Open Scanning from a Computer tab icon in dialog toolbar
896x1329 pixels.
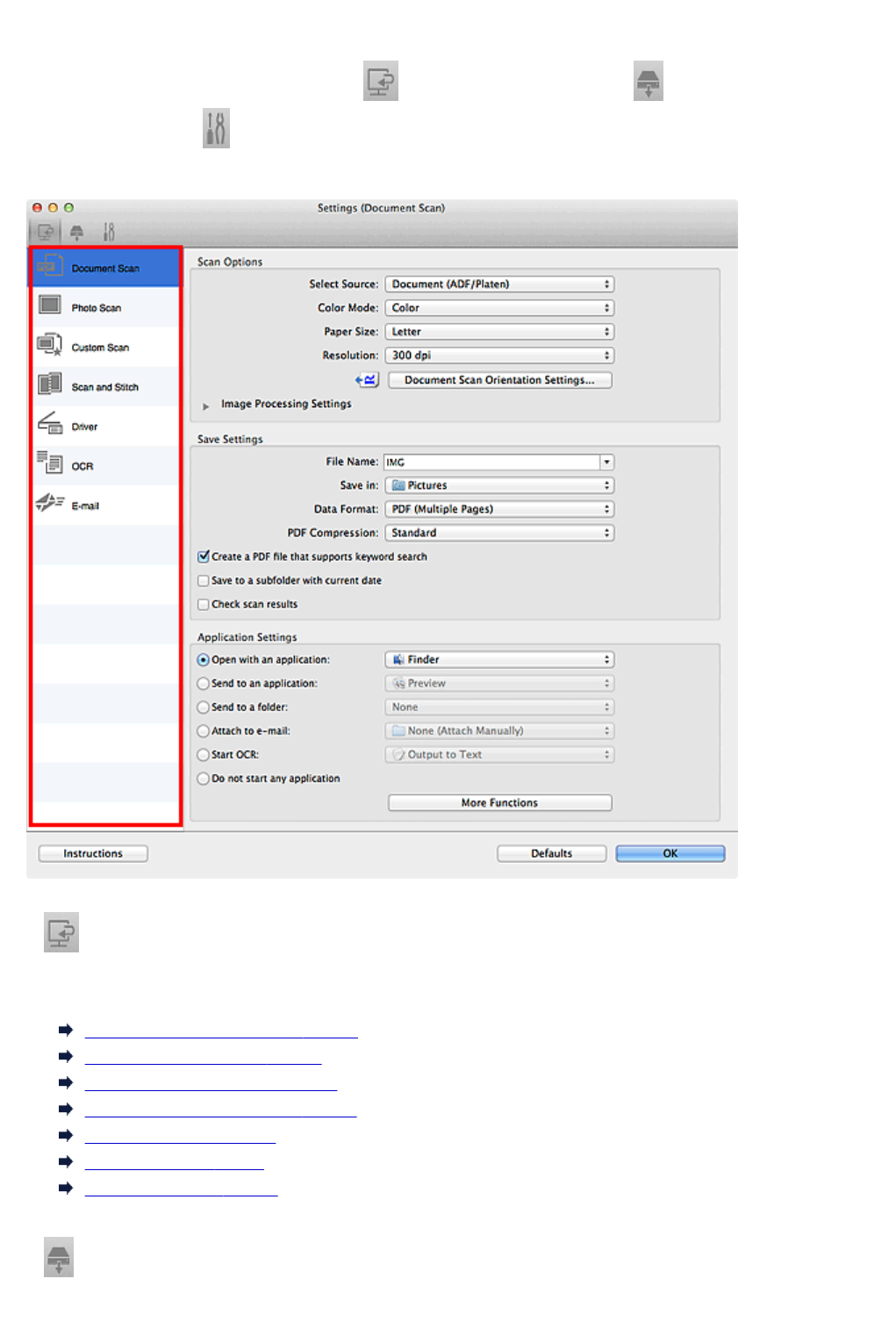point(46,232)
